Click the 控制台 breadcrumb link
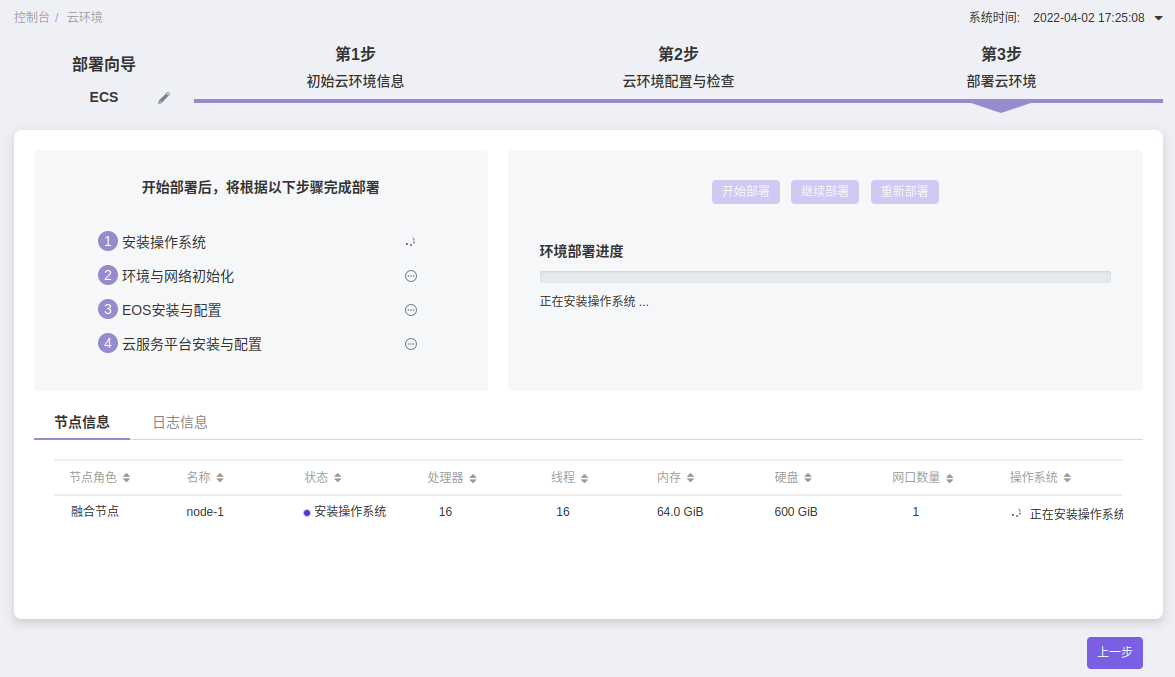The height and width of the screenshot is (677, 1175). [x=31, y=18]
